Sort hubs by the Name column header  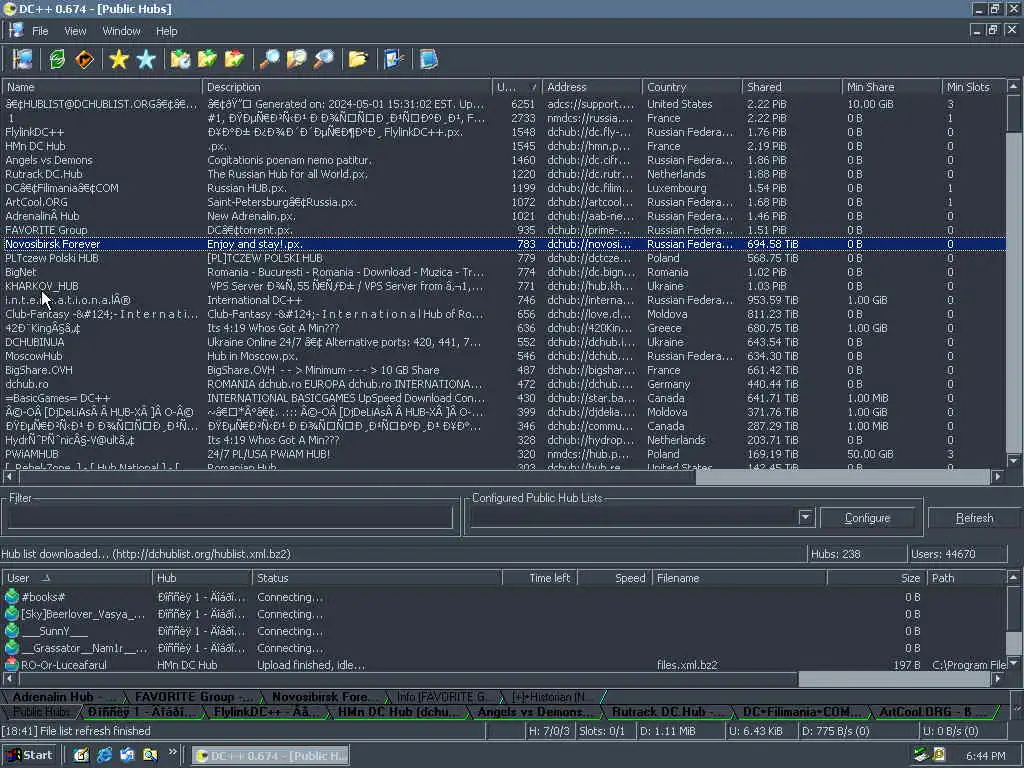[102, 87]
